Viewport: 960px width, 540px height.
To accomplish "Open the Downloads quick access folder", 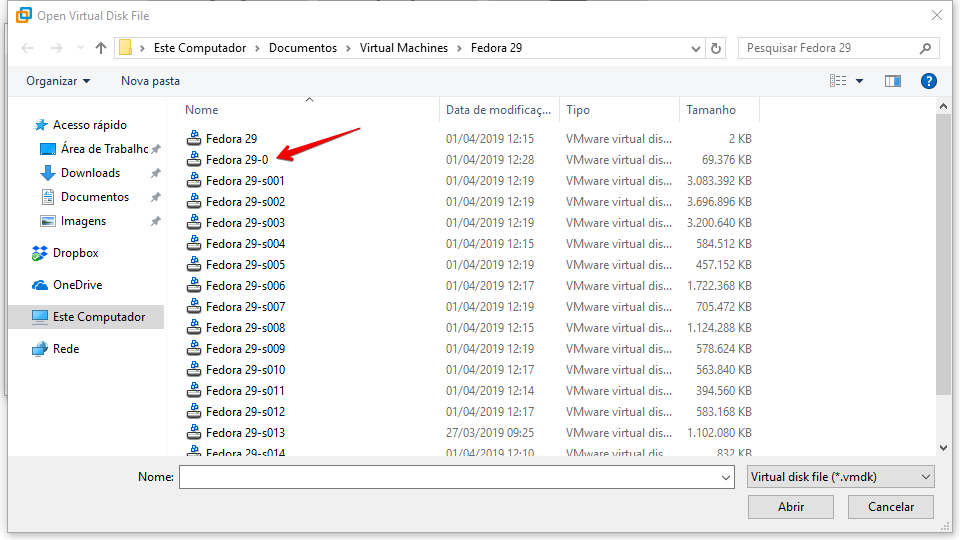I will [89, 173].
